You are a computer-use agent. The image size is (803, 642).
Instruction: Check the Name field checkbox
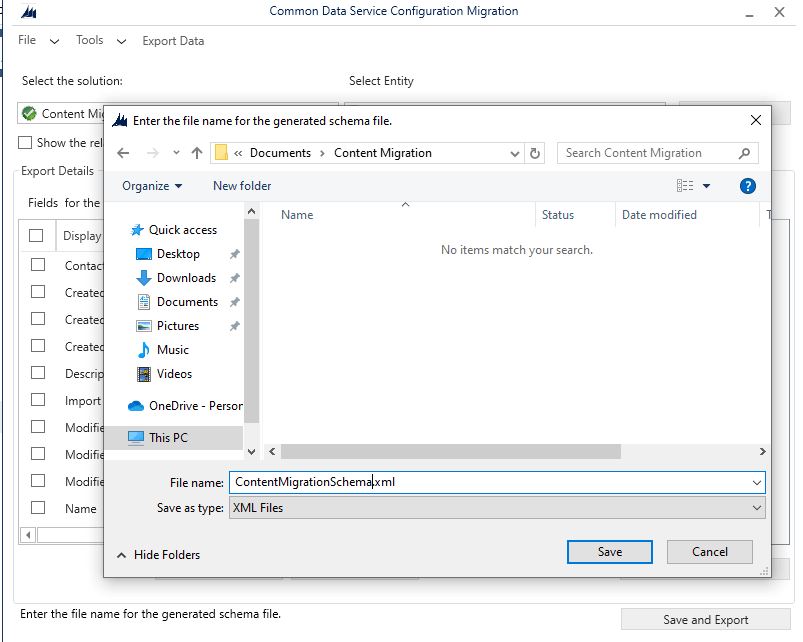[38, 508]
